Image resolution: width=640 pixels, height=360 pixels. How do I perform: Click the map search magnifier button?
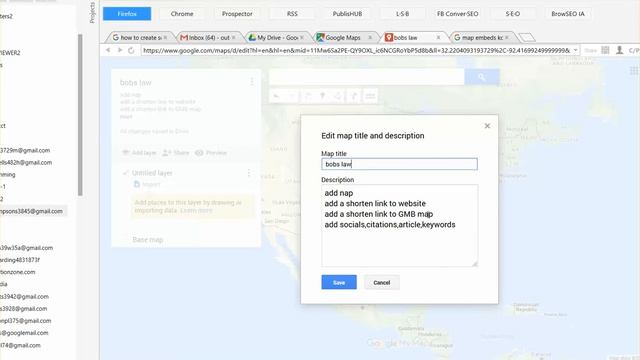[482, 77]
